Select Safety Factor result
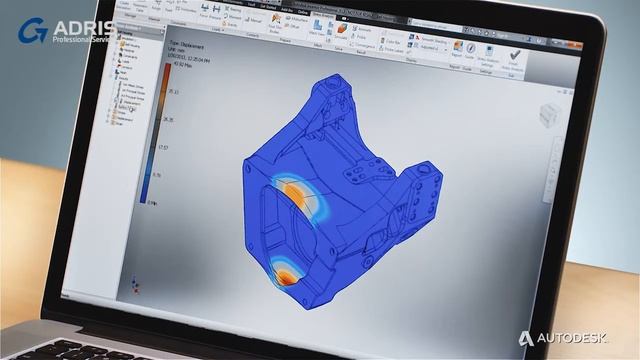 (126, 108)
